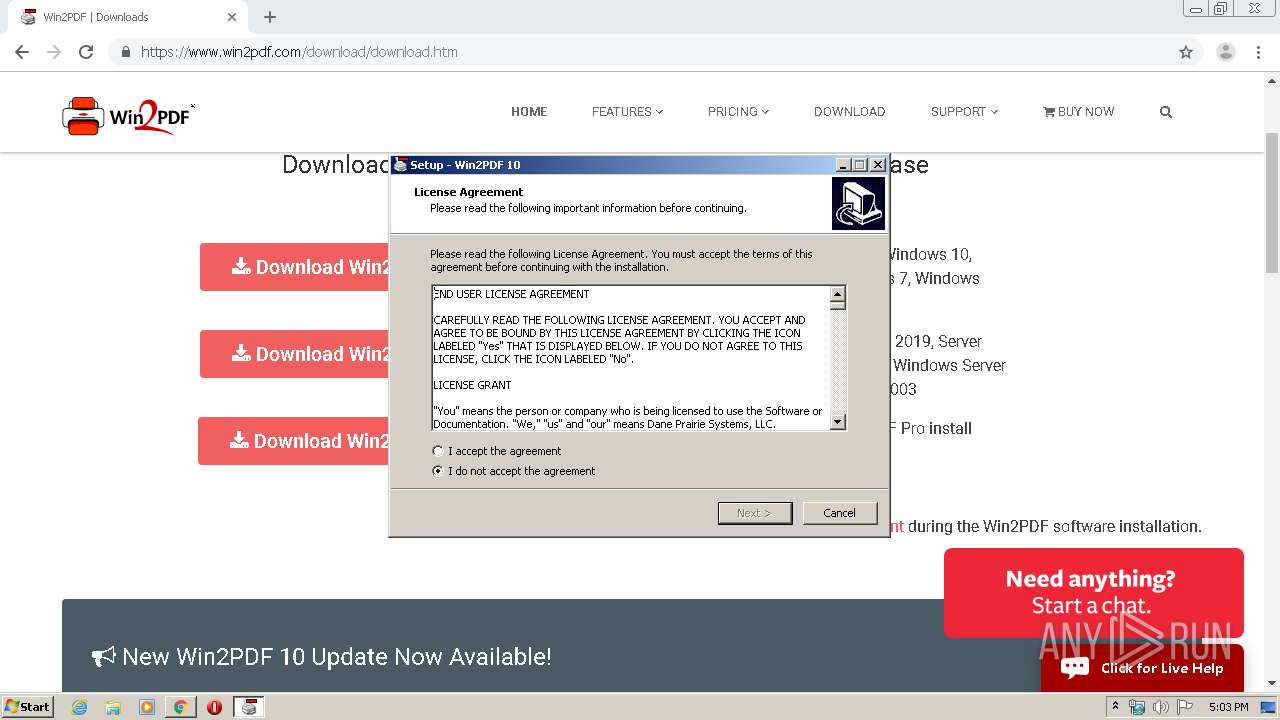Open the DOWNLOAD menu item
Screen dimensions: 1280x720
(x=849, y=112)
